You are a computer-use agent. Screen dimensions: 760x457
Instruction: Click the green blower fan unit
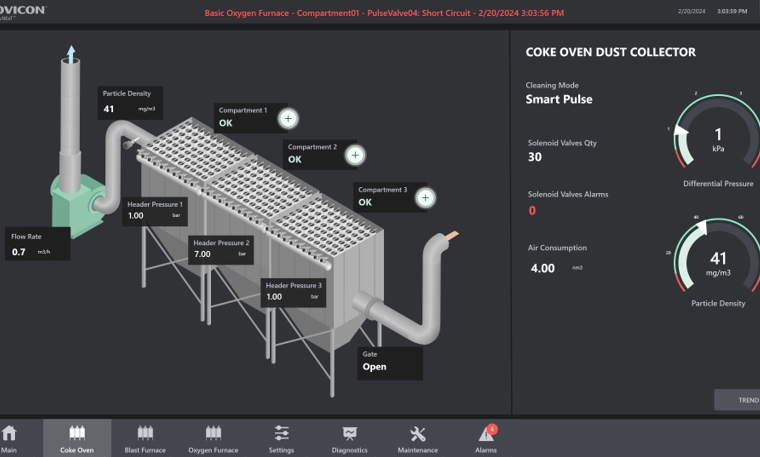pyautogui.click(x=78, y=206)
